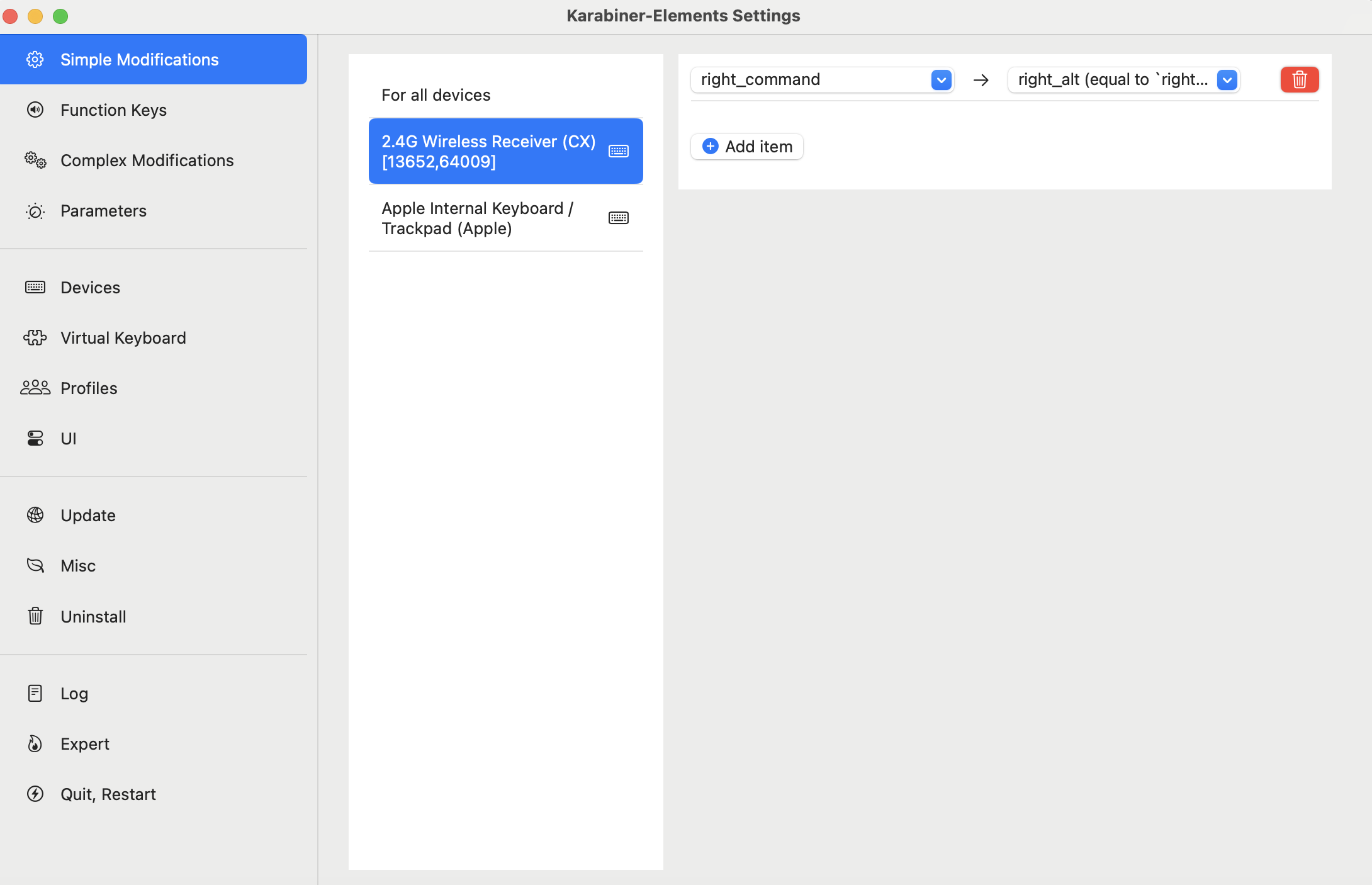Click the Expert flame icon
The height and width of the screenshot is (885, 1372).
[x=35, y=744]
